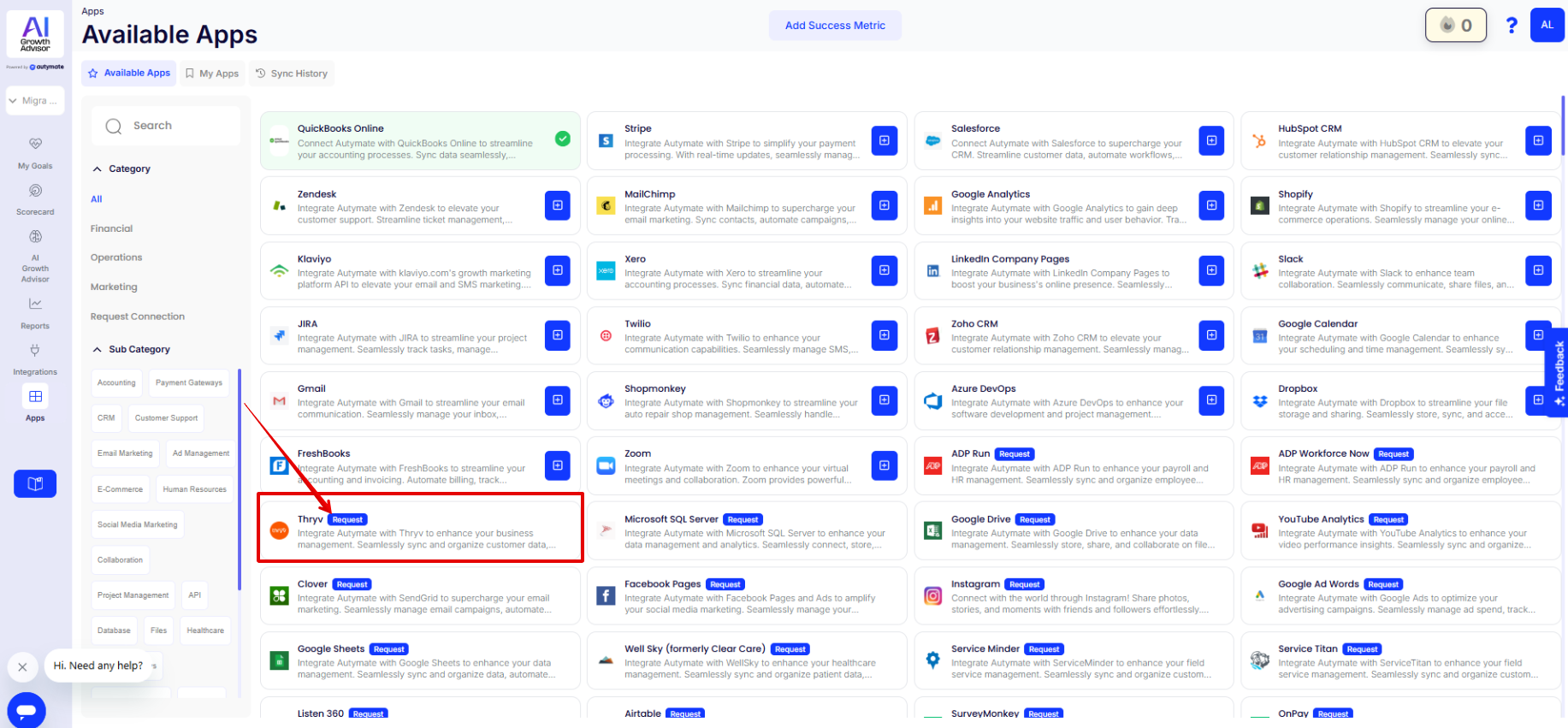
Task: Collapse the Sub Category section
Action: (98, 350)
